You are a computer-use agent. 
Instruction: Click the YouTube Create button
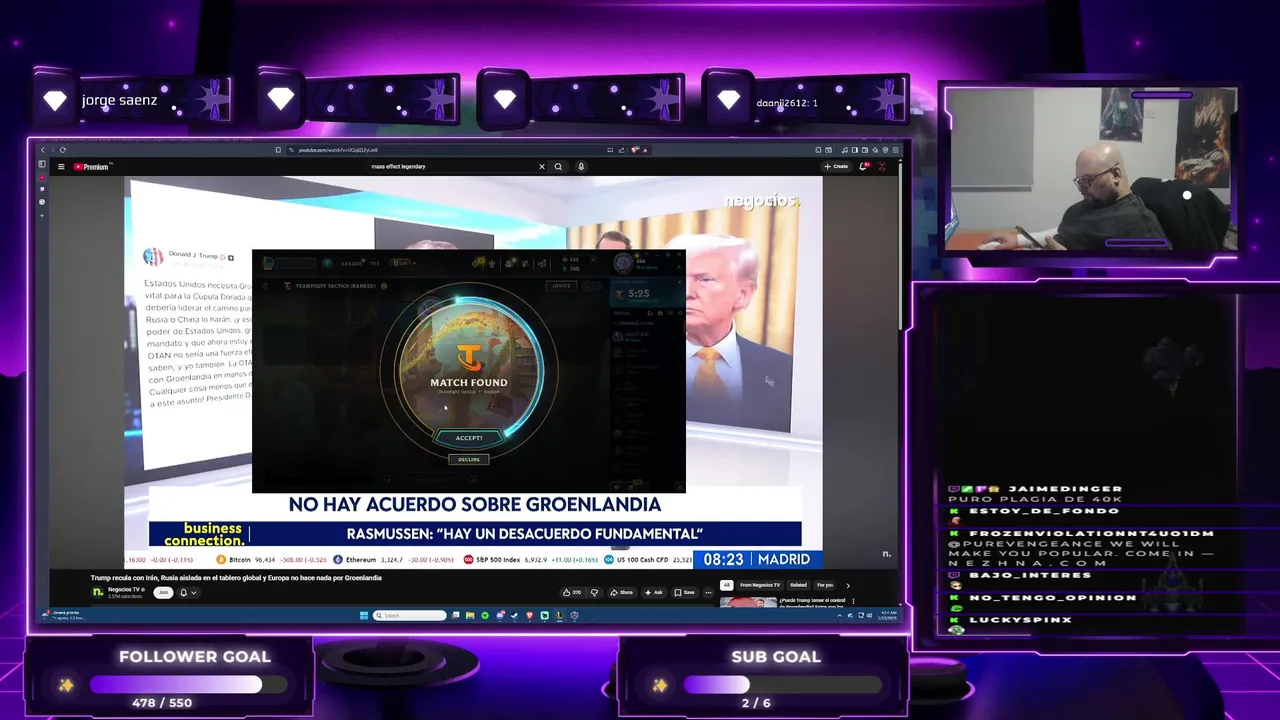[836, 166]
